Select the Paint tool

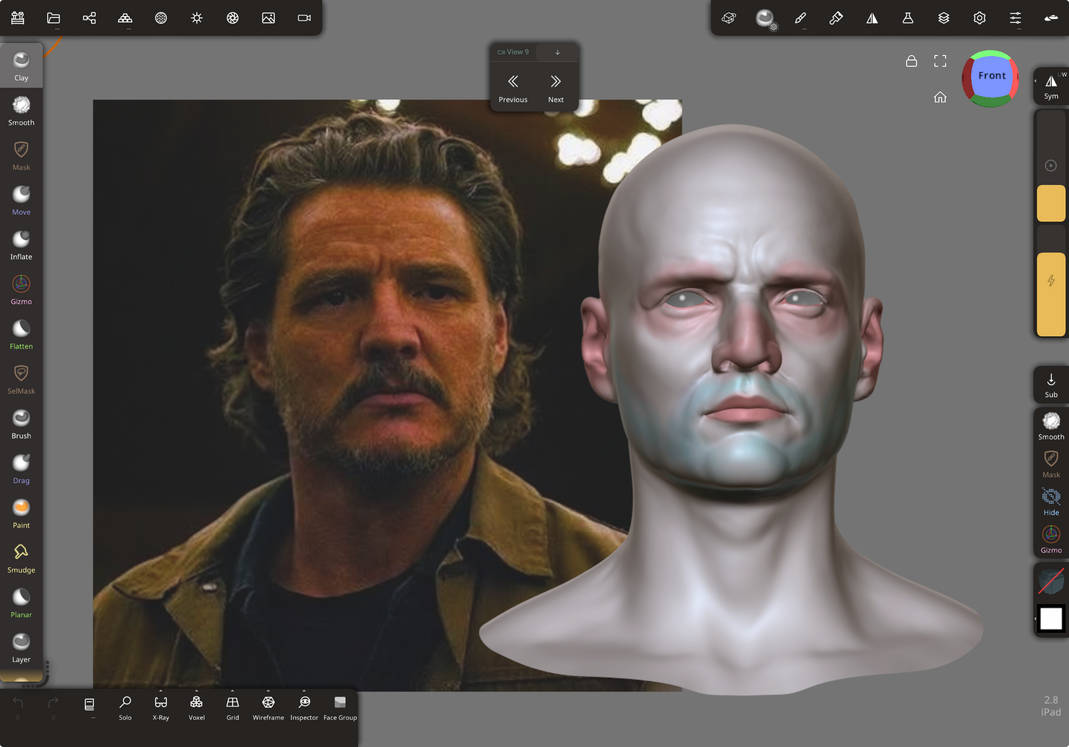coord(21,513)
